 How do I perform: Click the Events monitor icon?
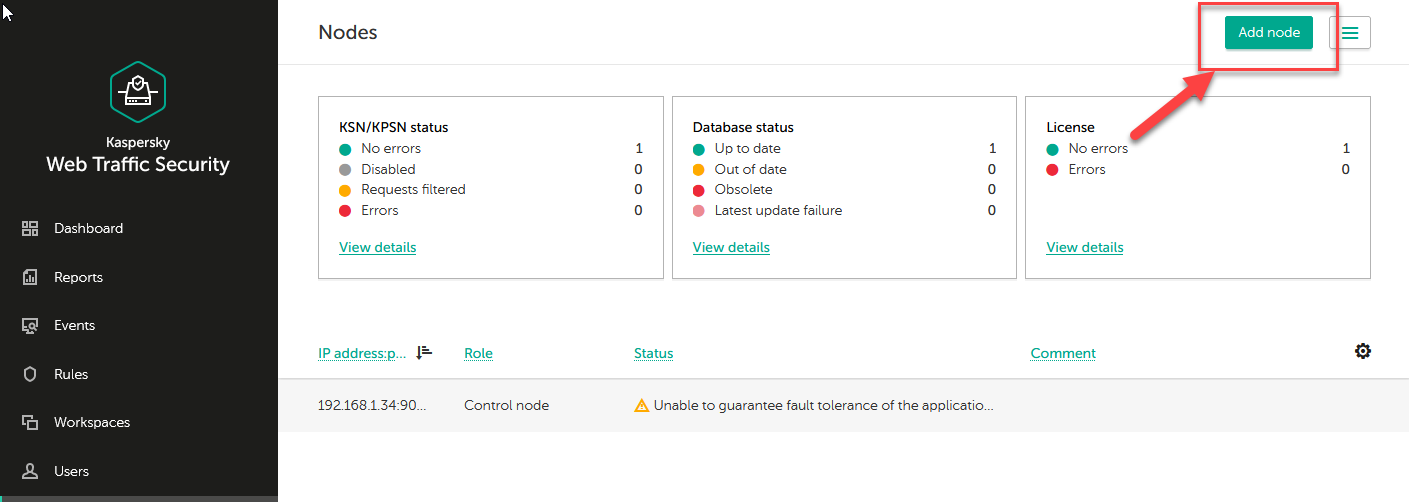tap(30, 326)
